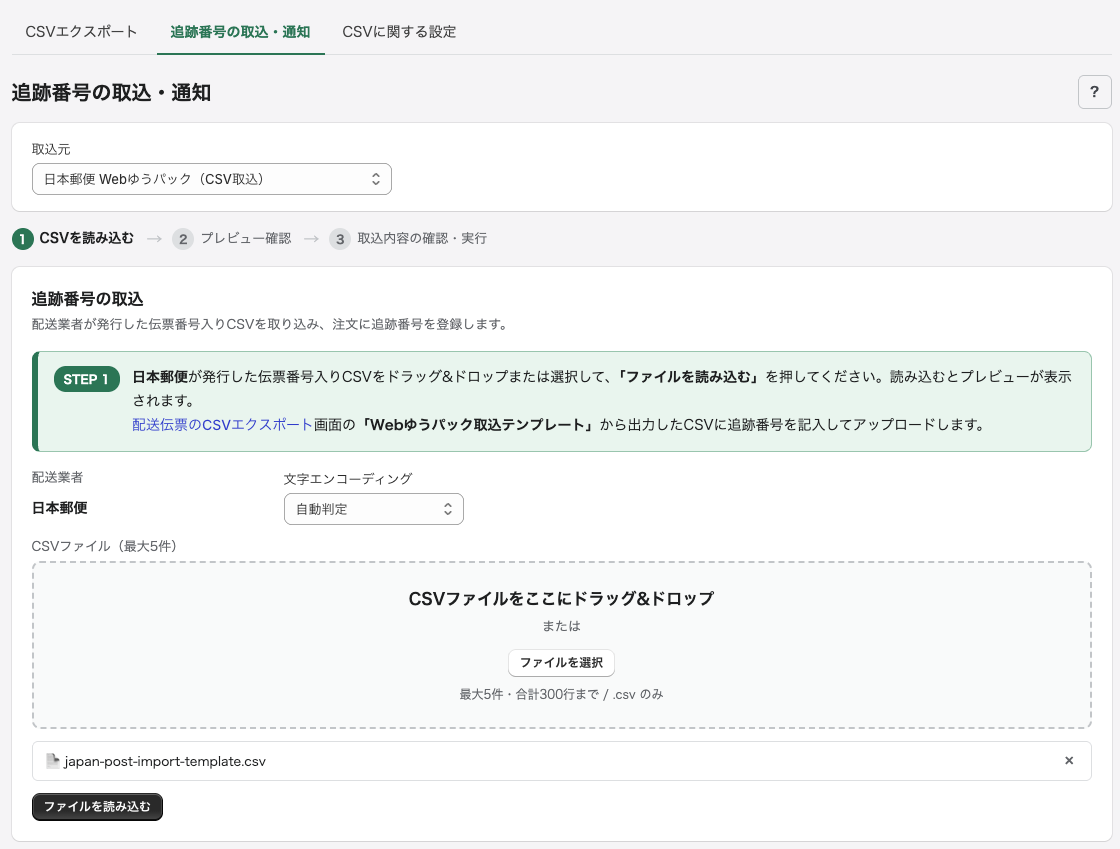Click the 取込元 label
1120x849 pixels.
pos(51,149)
